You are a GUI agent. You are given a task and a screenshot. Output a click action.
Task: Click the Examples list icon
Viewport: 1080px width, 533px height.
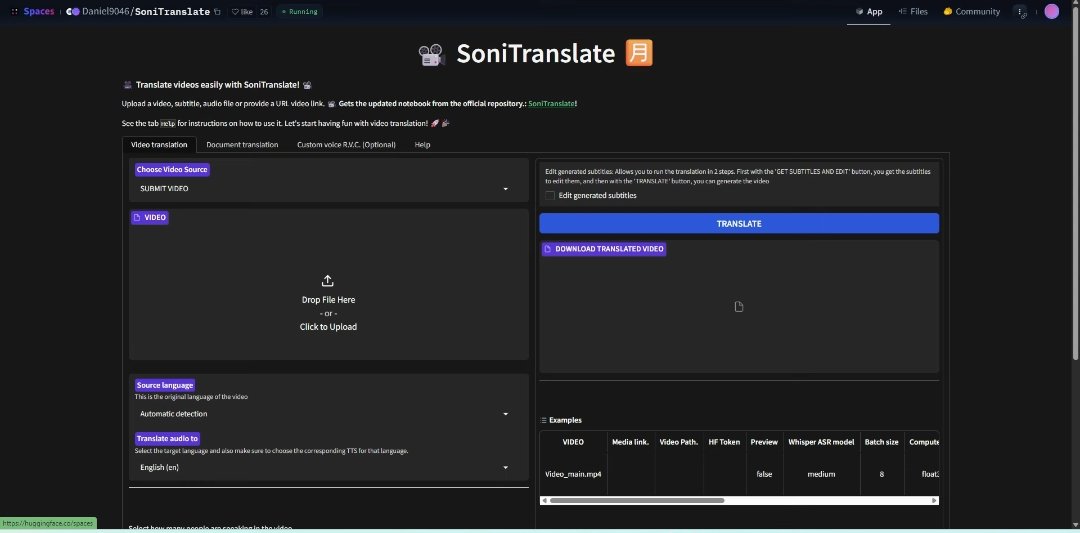pyautogui.click(x=543, y=420)
